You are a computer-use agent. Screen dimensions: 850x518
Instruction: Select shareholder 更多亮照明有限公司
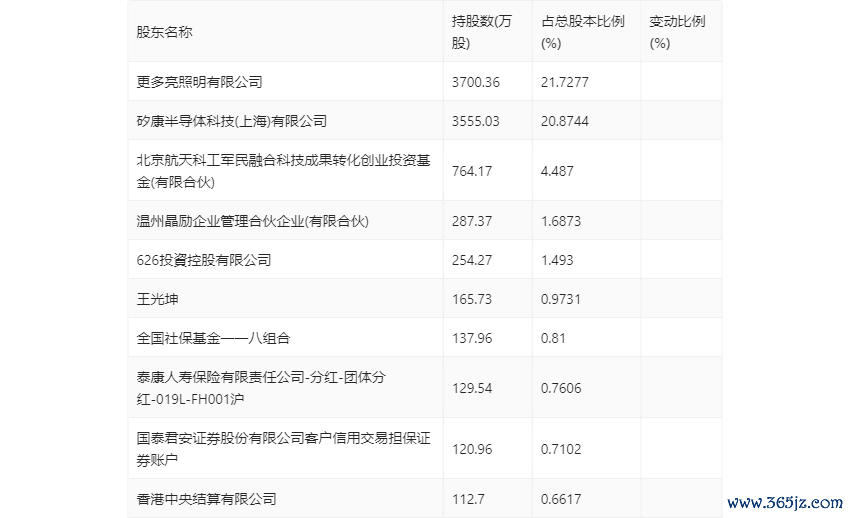[199, 82]
